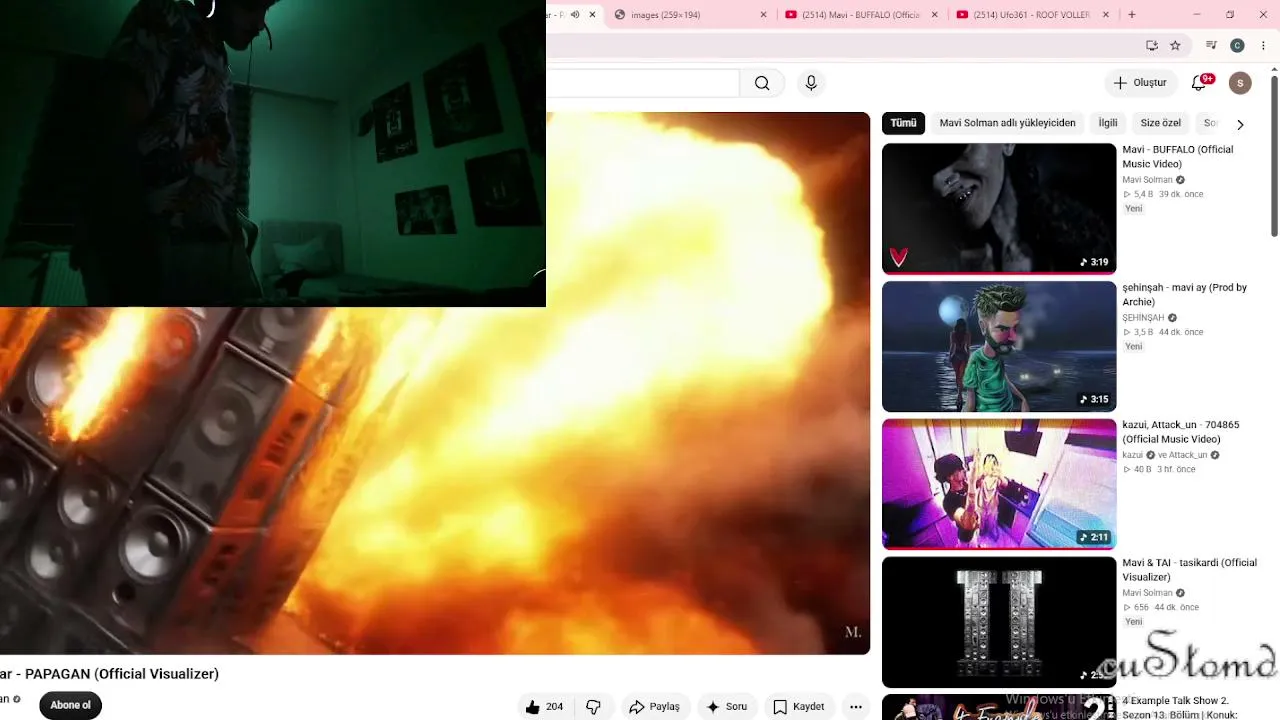Open the media control icon in Chrome toolbar
Screen dimensions: 1280x720
point(1212,45)
